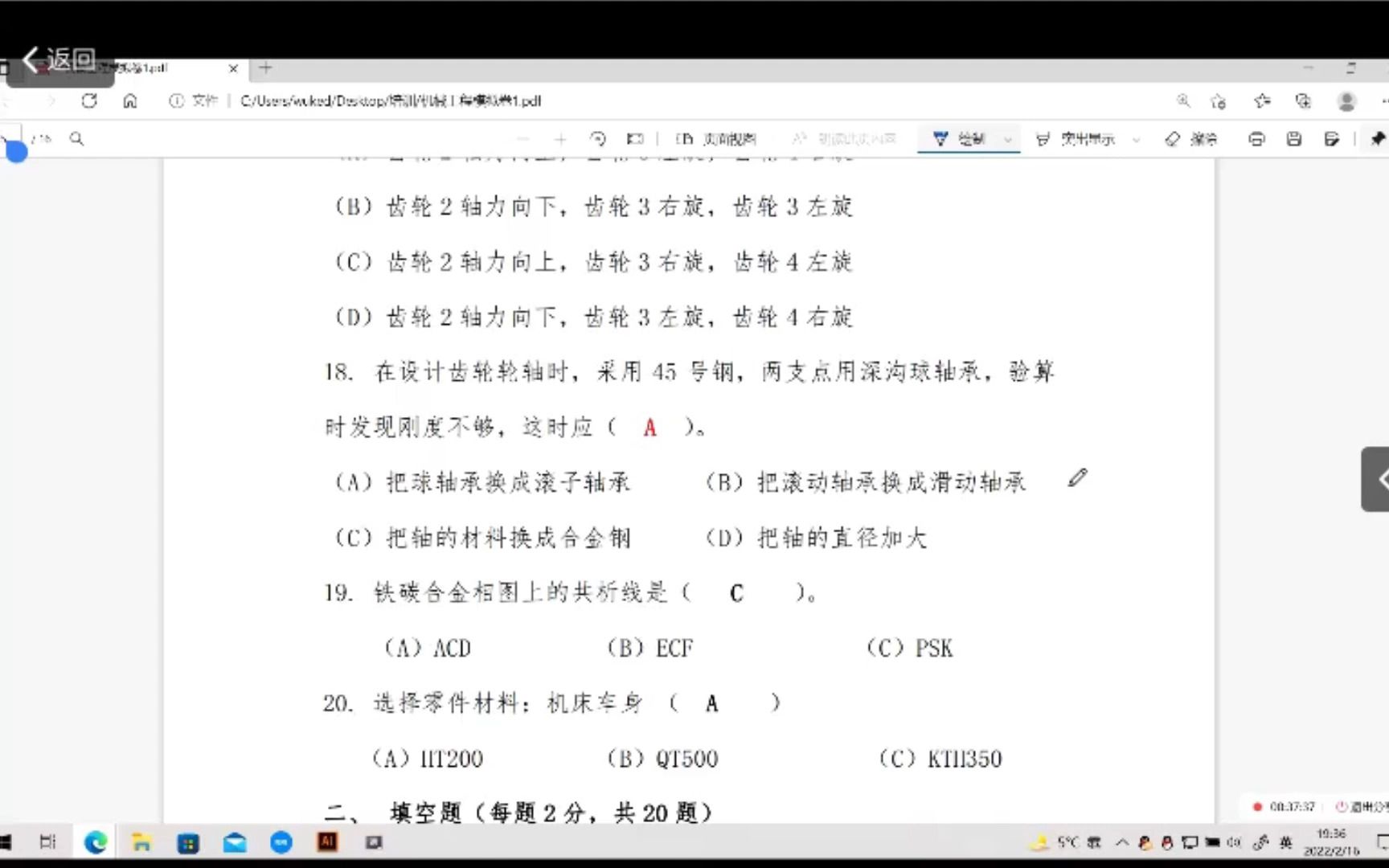
Task: Expand the highlight color dropdown
Action: tap(1136, 140)
